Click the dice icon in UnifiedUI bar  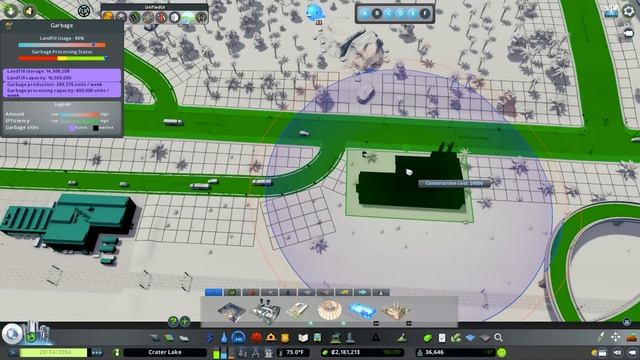coord(174,17)
